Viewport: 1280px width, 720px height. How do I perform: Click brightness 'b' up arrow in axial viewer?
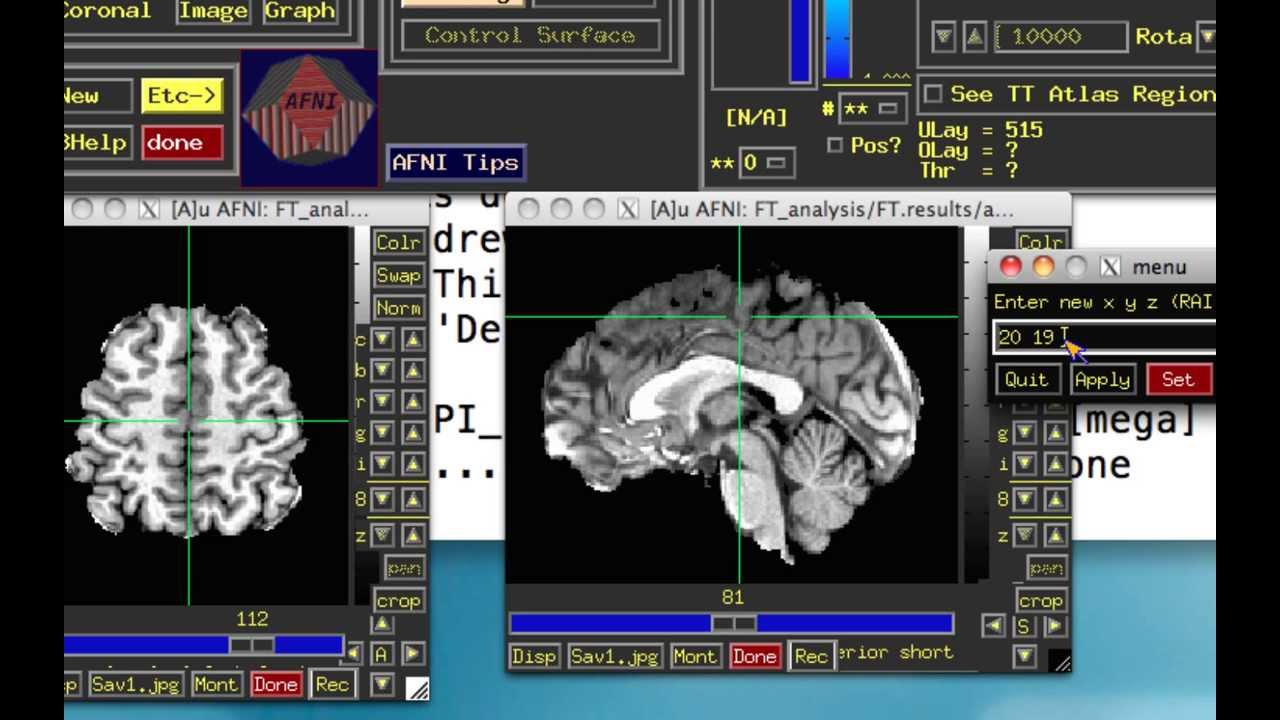[x=413, y=371]
